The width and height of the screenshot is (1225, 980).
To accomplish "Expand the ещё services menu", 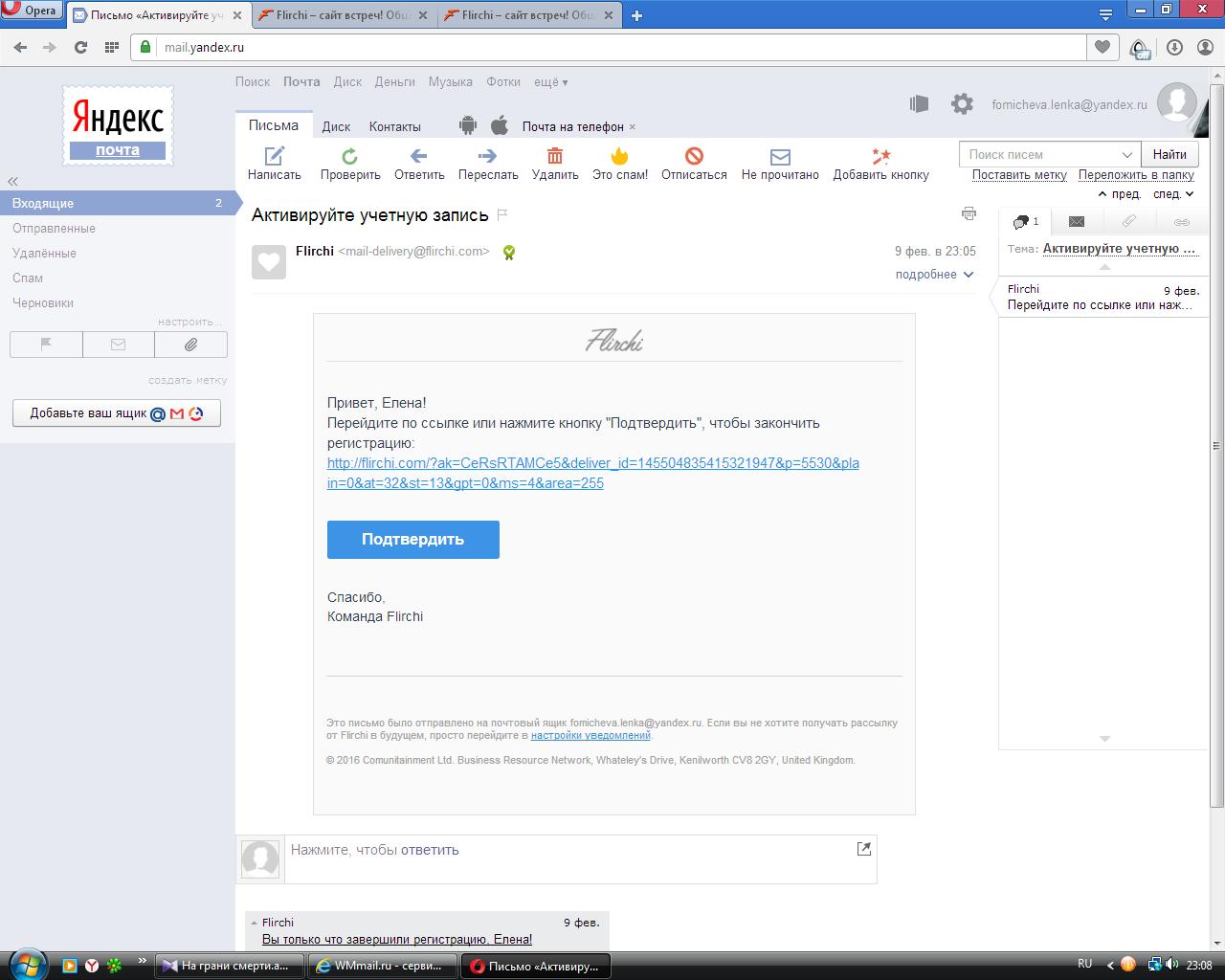I will point(551,82).
